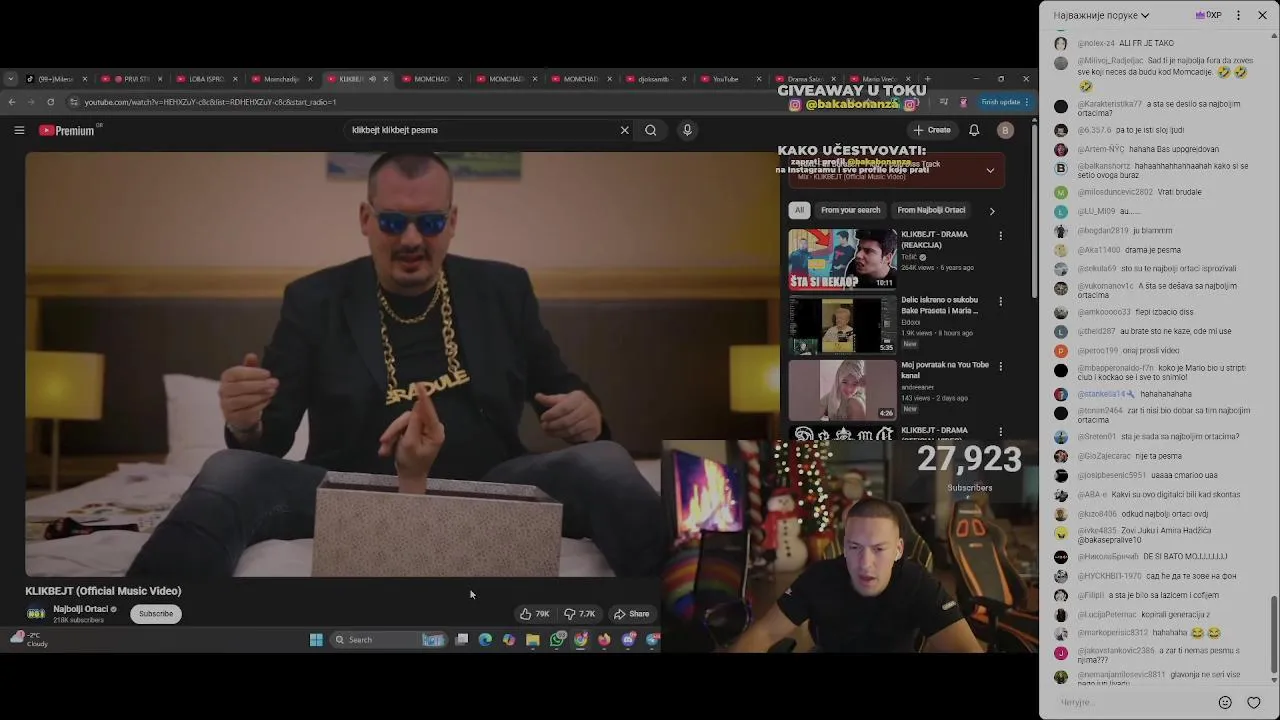This screenshot has height=720, width=1280.
Task: Open Windows Start menu
Action: click(x=316, y=640)
